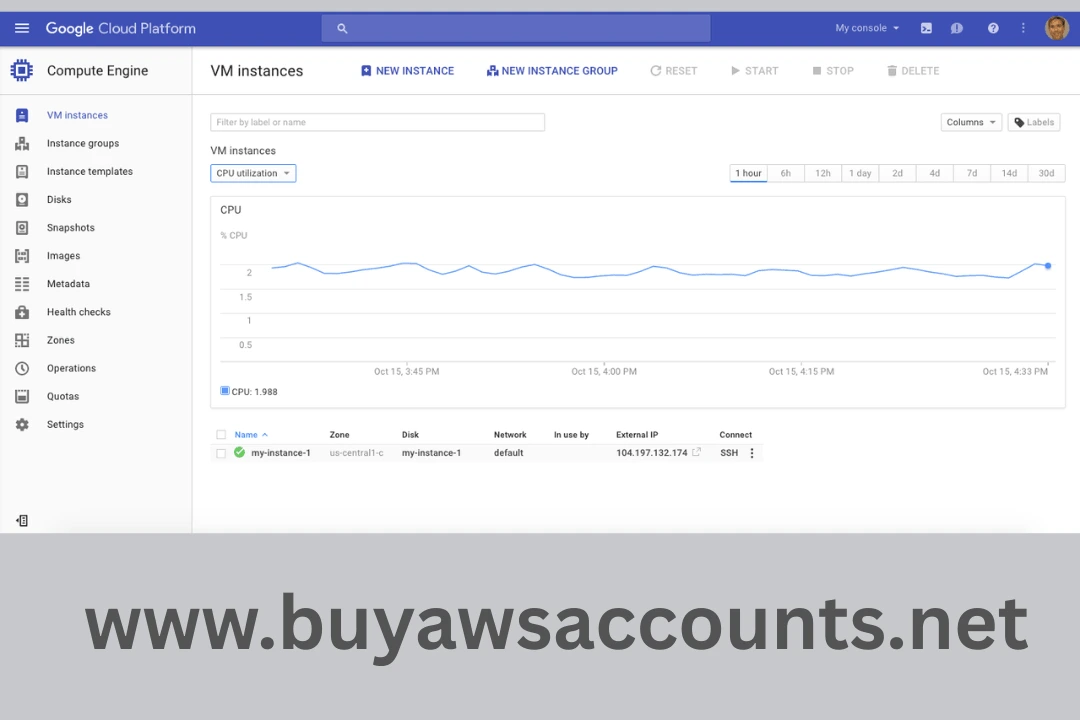The width and height of the screenshot is (1080, 720).
Task: Click the Instance groups sidebar icon
Action: click(22, 143)
